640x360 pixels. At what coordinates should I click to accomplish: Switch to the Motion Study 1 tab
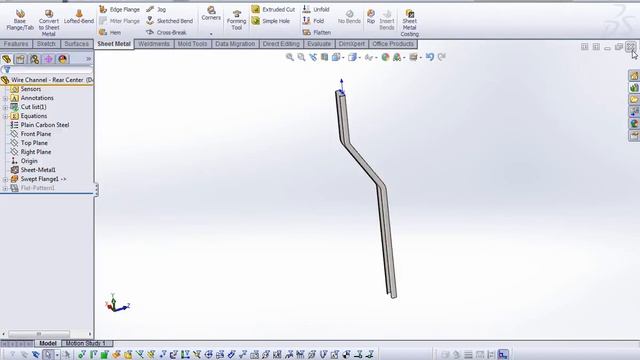tap(86, 343)
